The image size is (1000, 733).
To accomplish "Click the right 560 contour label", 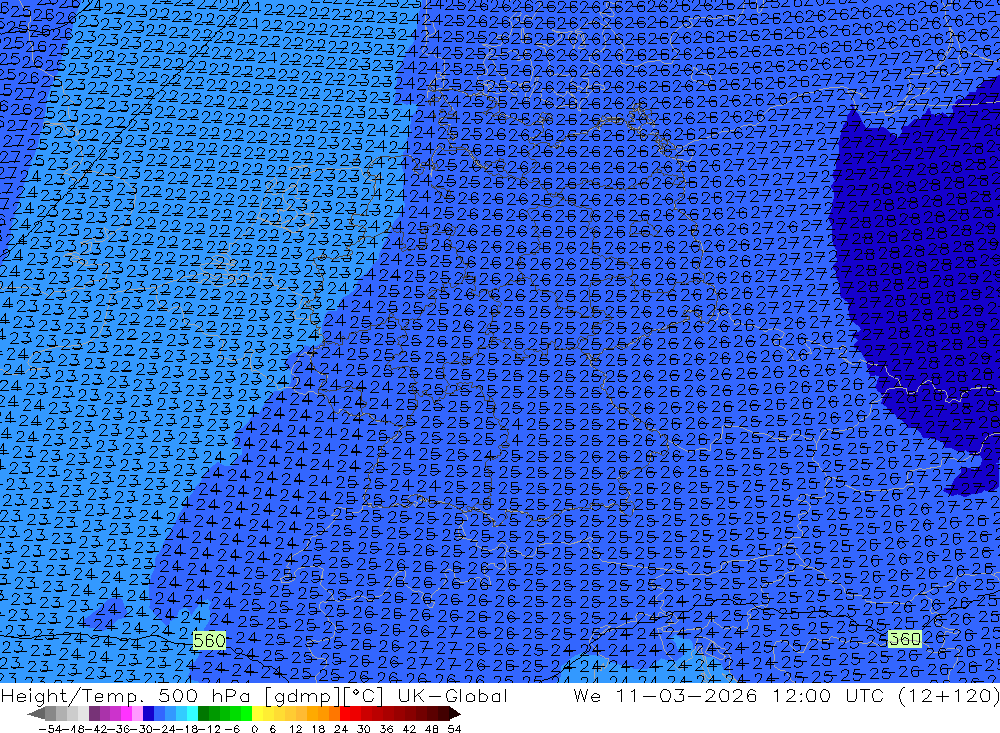I will [x=904, y=639].
